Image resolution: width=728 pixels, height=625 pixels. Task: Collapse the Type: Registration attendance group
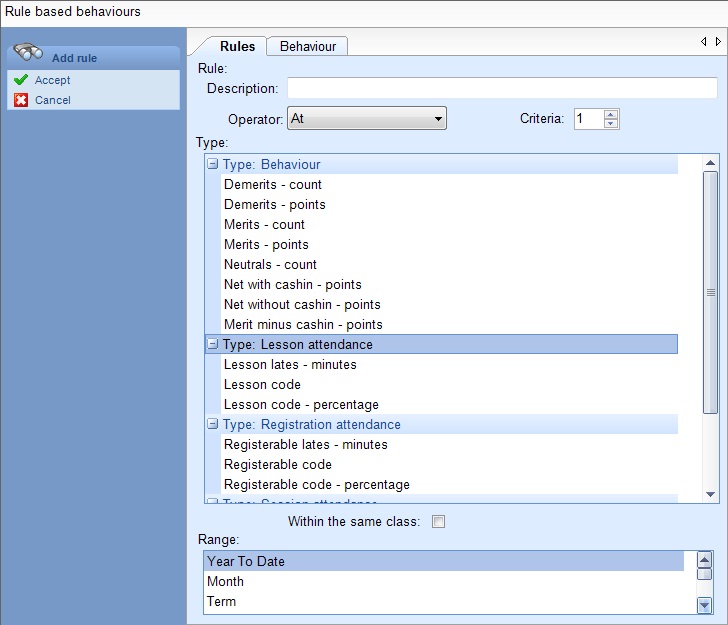[212, 424]
